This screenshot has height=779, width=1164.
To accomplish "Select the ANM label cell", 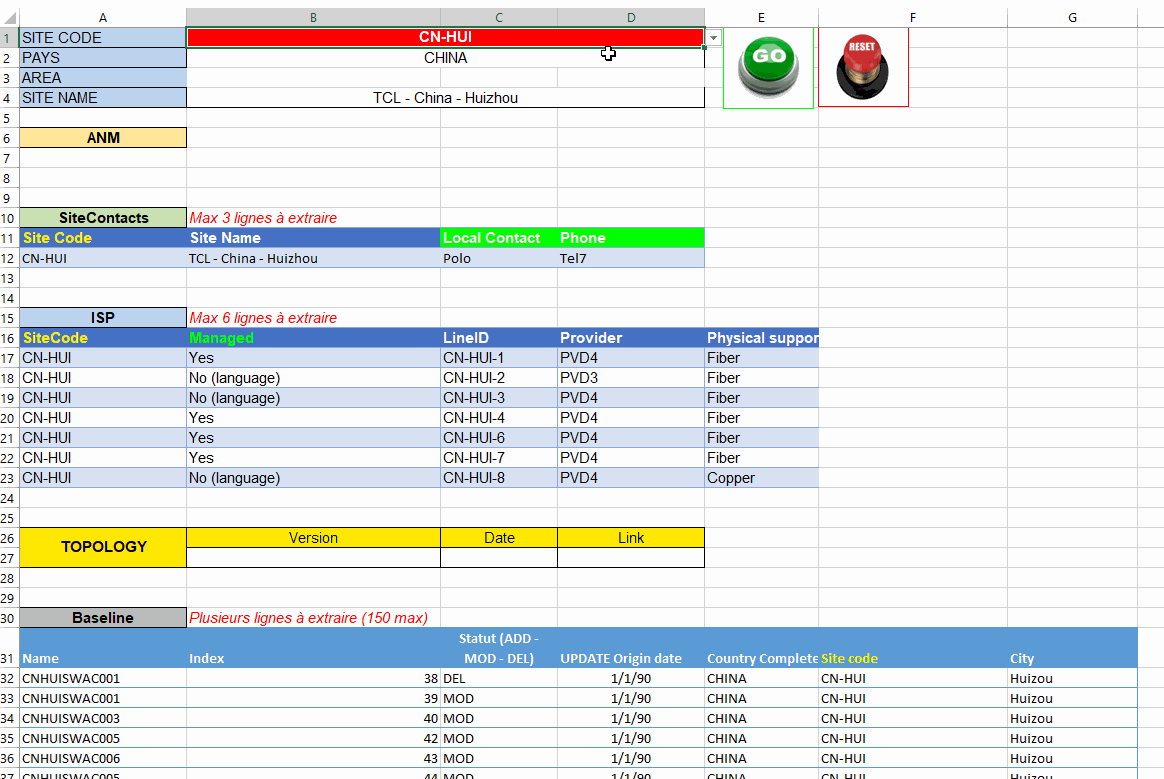I will pyautogui.click(x=103, y=138).
